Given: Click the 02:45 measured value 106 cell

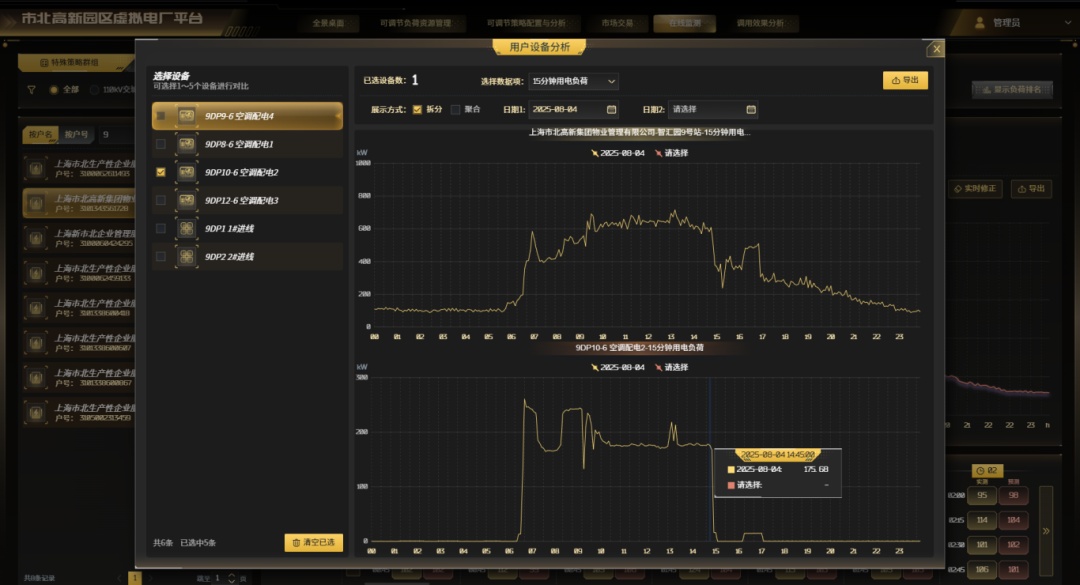Looking at the screenshot, I should pyautogui.click(x=982, y=570).
